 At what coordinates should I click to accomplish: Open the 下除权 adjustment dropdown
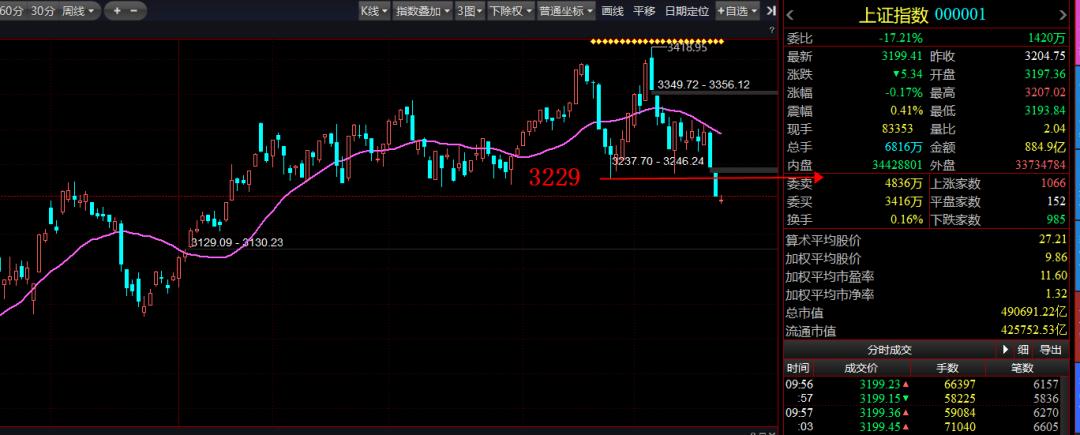(x=510, y=10)
